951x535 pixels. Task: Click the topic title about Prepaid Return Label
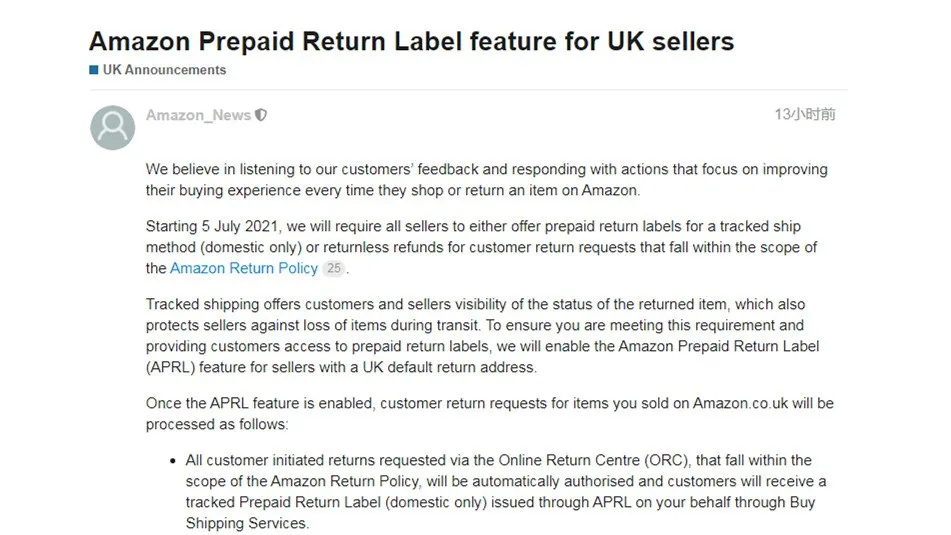(411, 41)
